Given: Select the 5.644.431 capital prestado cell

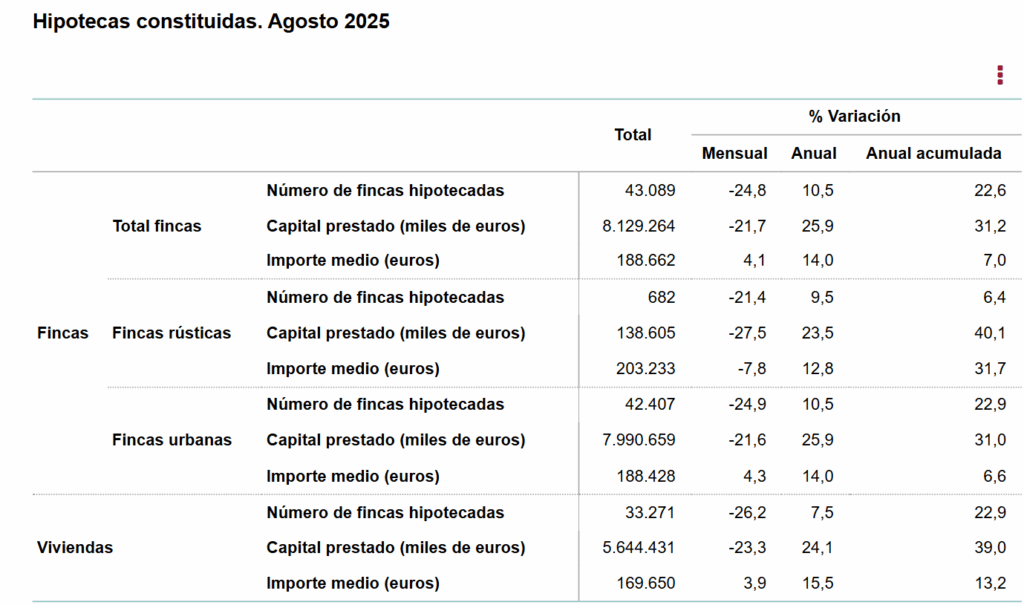Looking at the screenshot, I should [x=638, y=548].
